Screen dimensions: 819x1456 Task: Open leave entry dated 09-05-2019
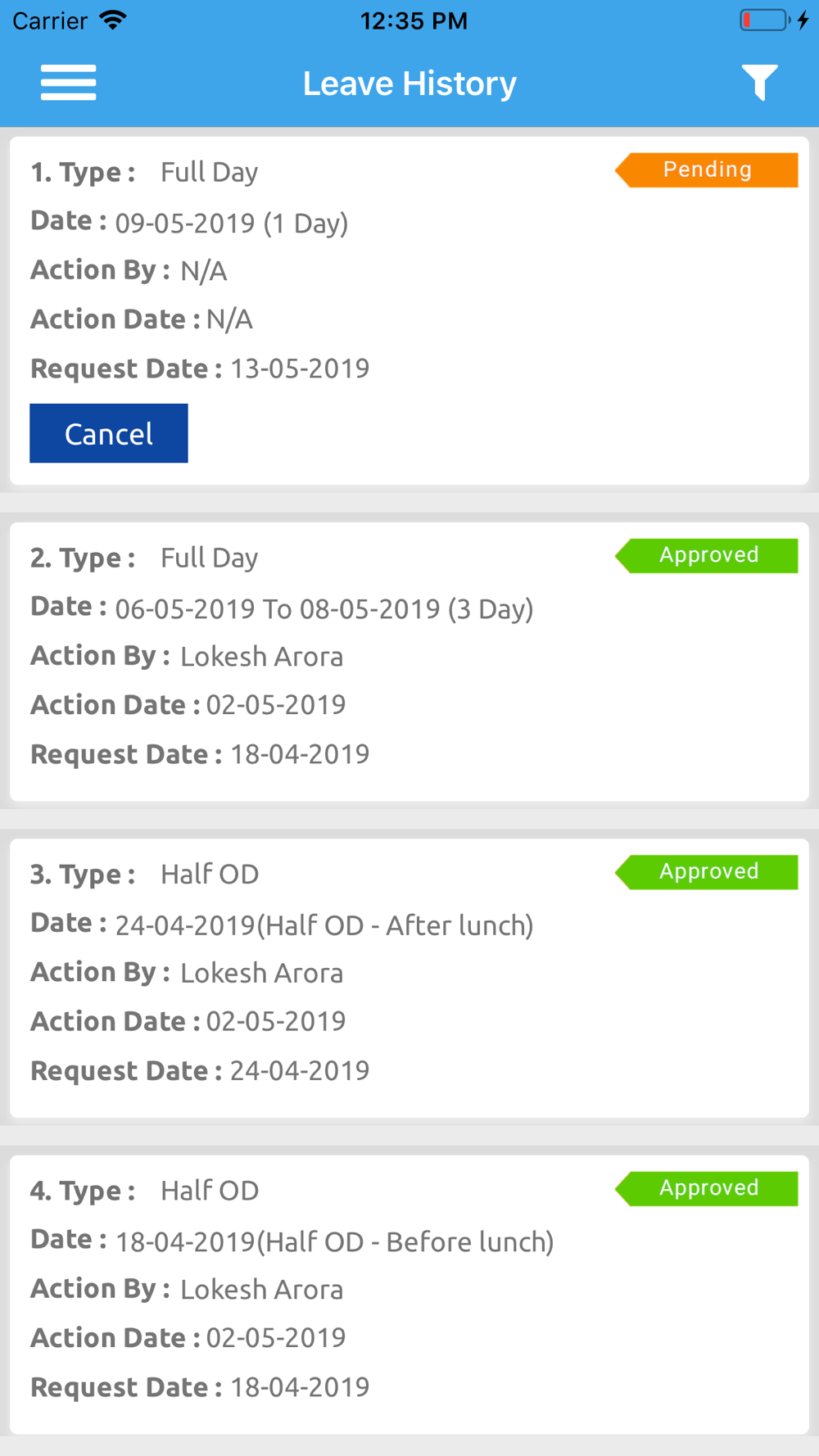[x=409, y=310]
